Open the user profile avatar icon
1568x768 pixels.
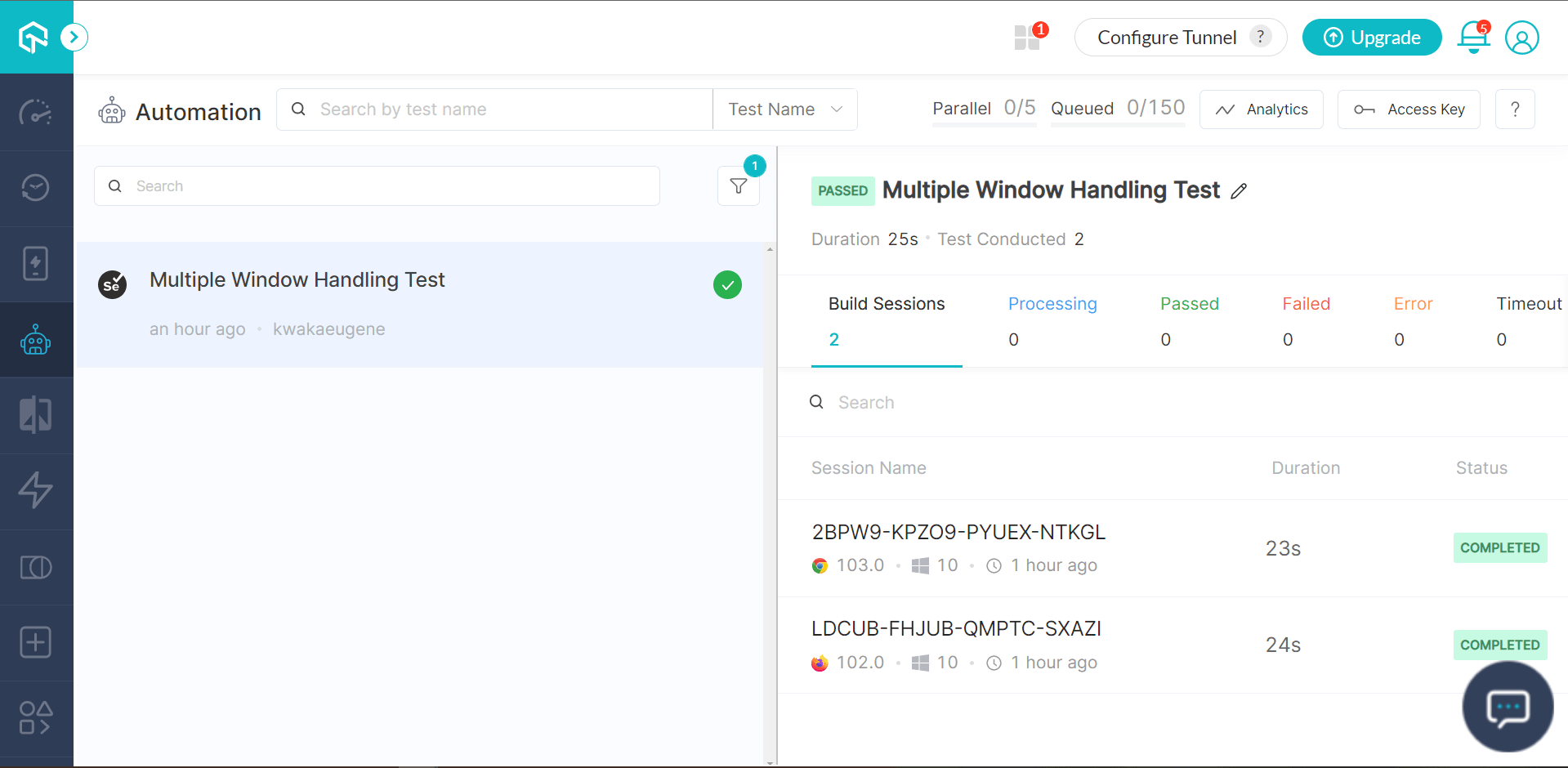pyautogui.click(x=1521, y=38)
